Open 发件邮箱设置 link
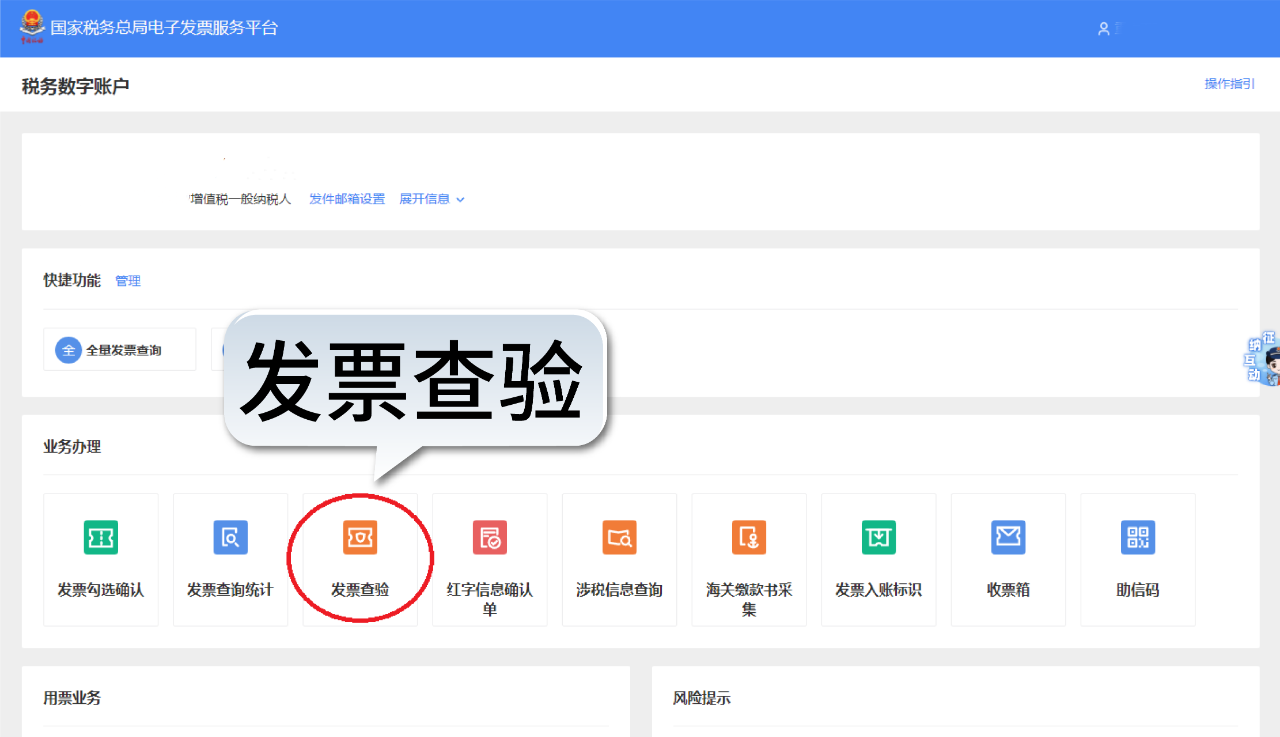Image resolution: width=1280 pixels, height=737 pixels. 347,199
